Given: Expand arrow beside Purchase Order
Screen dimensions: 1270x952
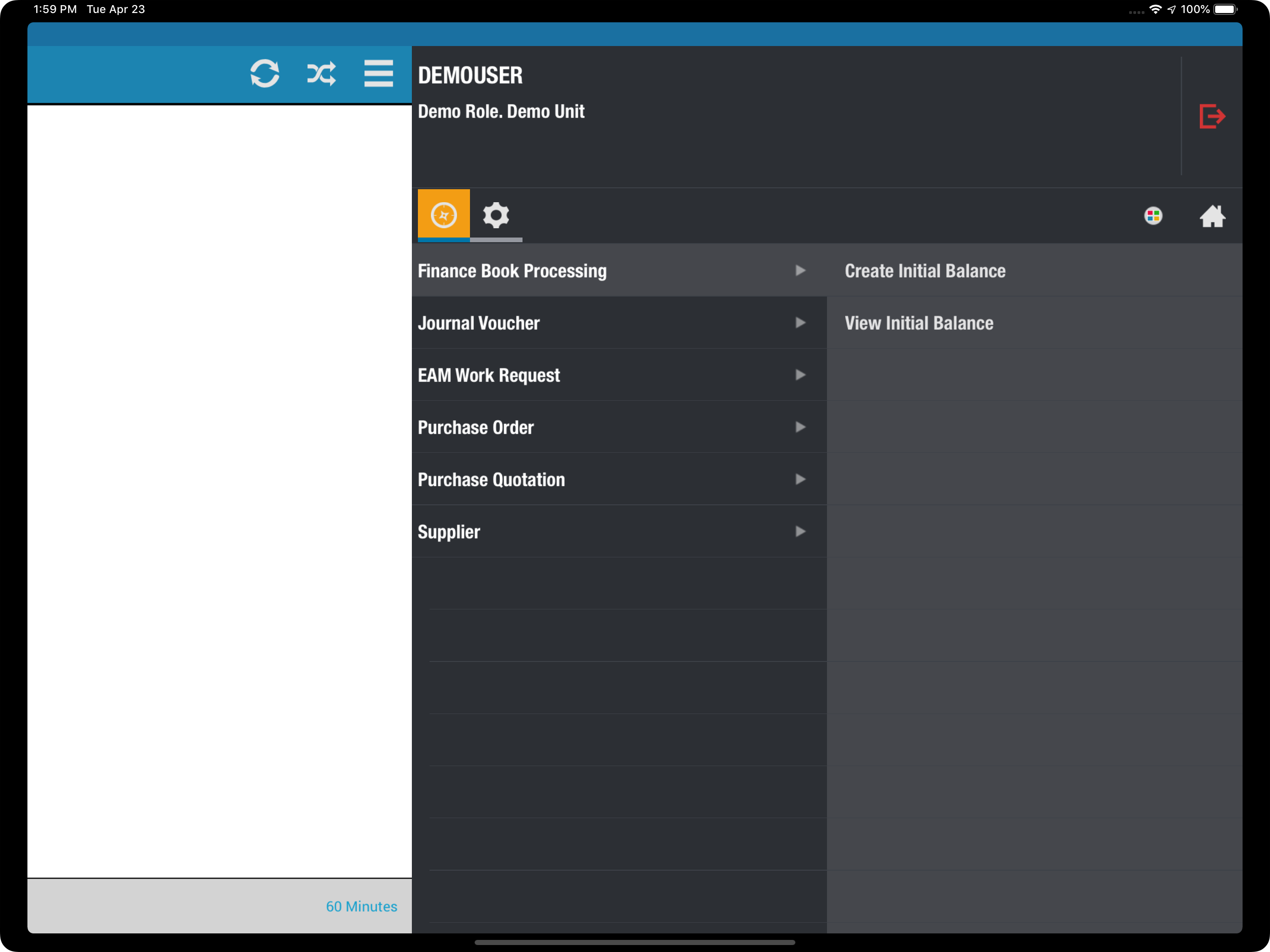Looking at the screenshot, I should [x=800, y=427].
